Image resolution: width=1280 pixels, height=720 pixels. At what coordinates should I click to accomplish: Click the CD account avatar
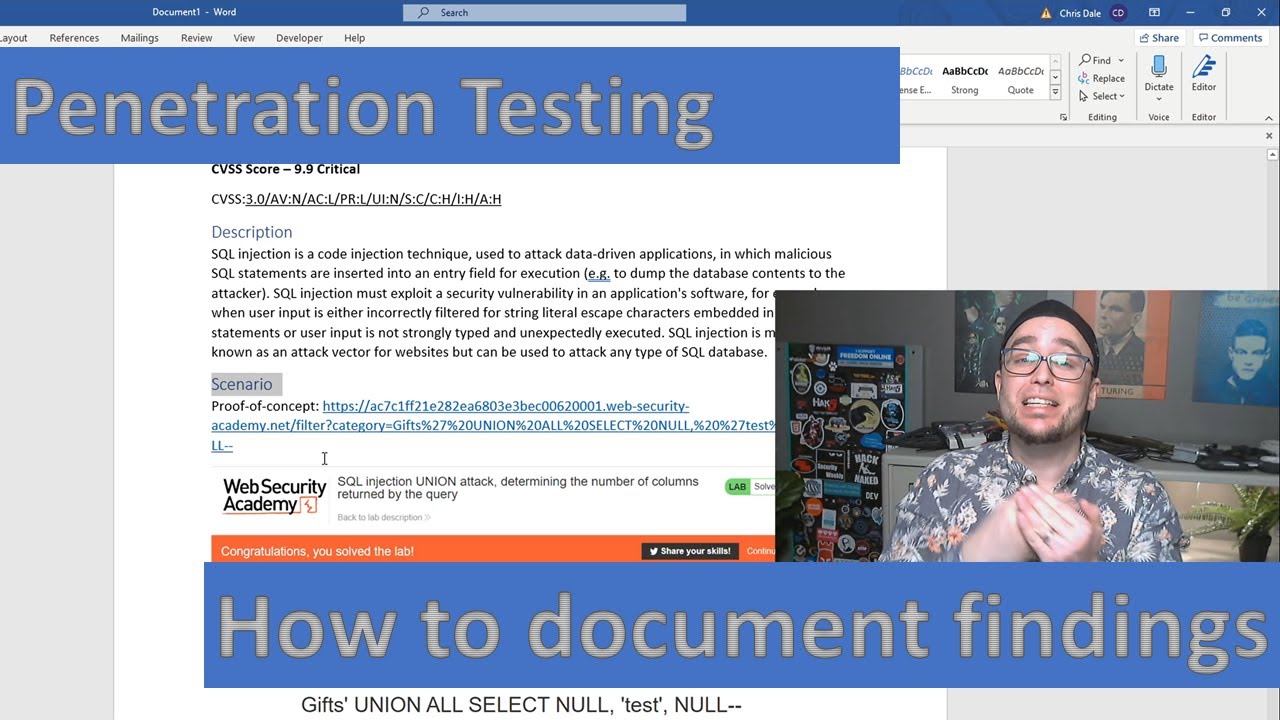(x=1118, y=12)
